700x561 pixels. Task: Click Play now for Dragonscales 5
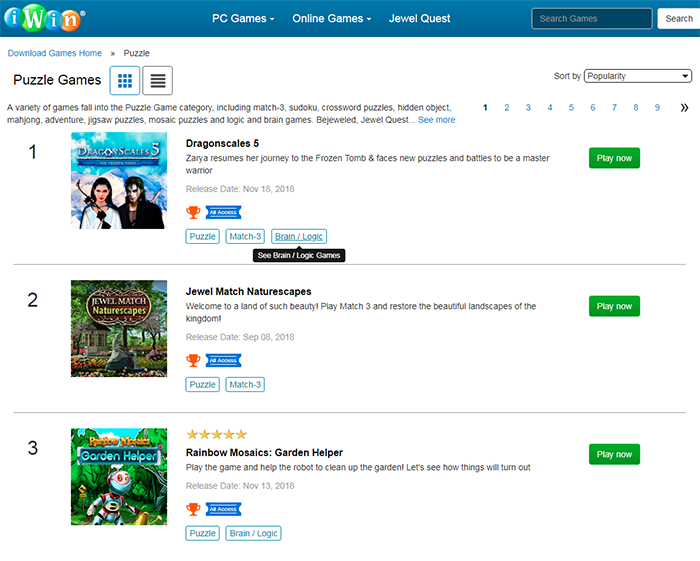tap(614, 158)
